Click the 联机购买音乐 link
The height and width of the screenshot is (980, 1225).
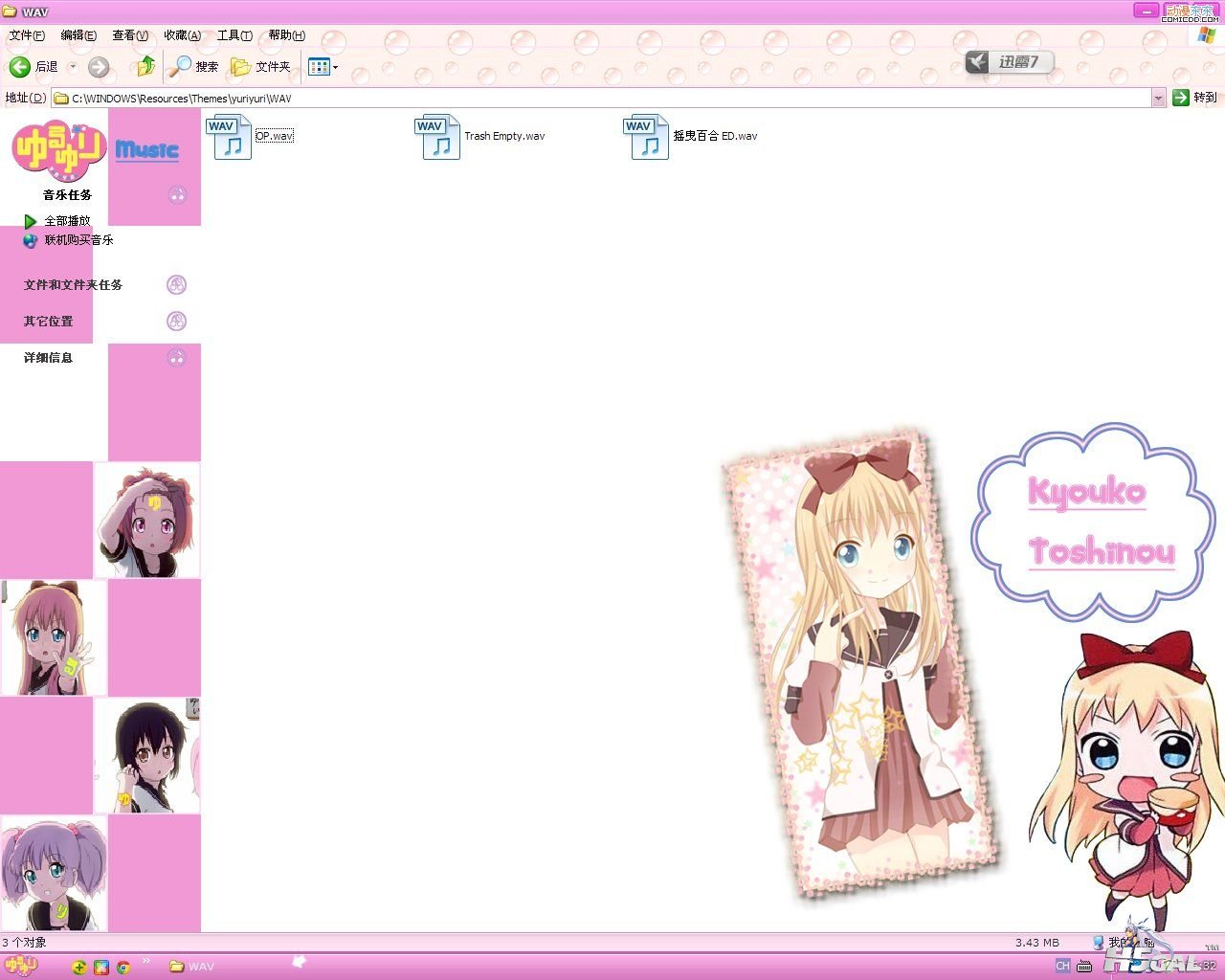pos(78,240)
